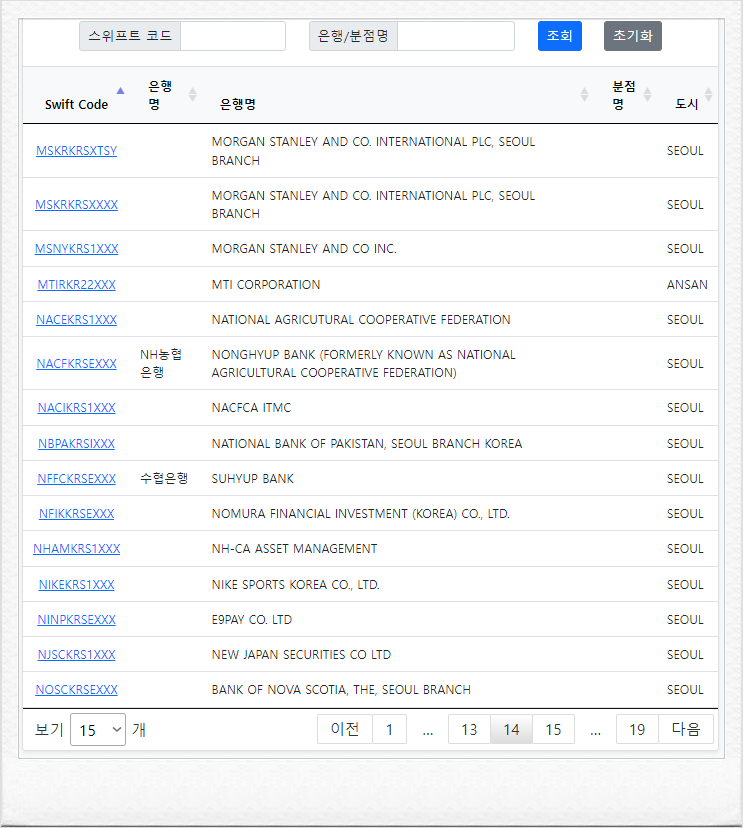
Task: Go to page 1
Action: (389, 729)
